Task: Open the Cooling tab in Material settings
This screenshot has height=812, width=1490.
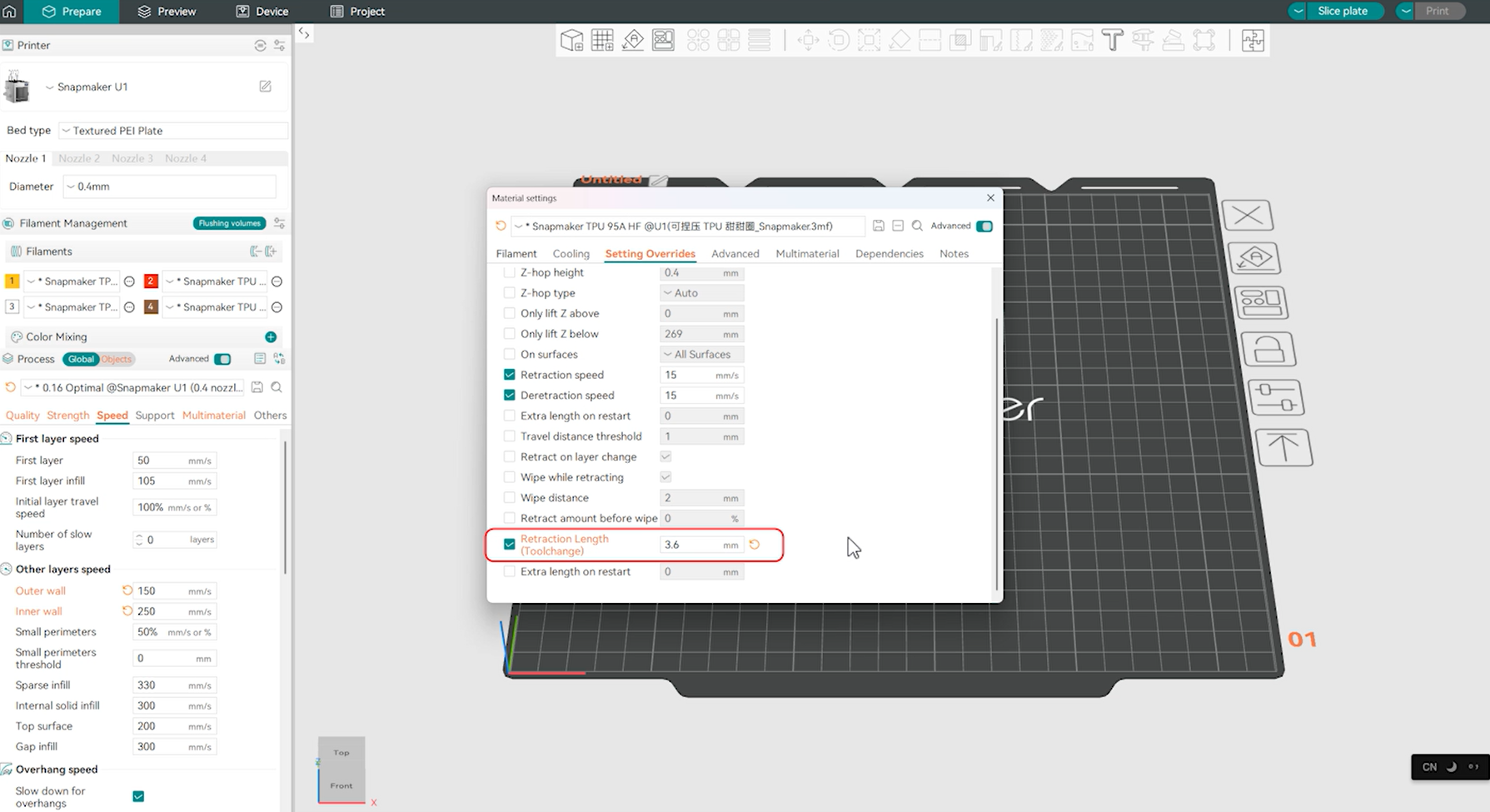Action: [571, 254]
